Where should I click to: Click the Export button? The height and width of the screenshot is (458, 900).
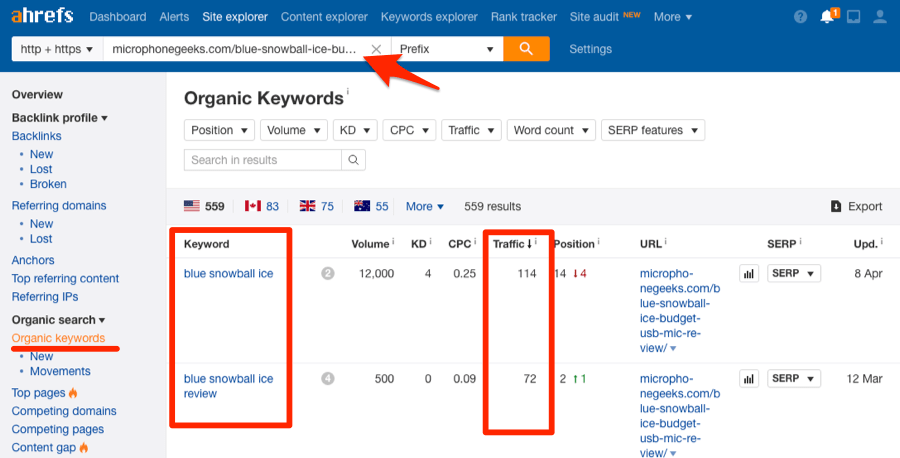856,206
